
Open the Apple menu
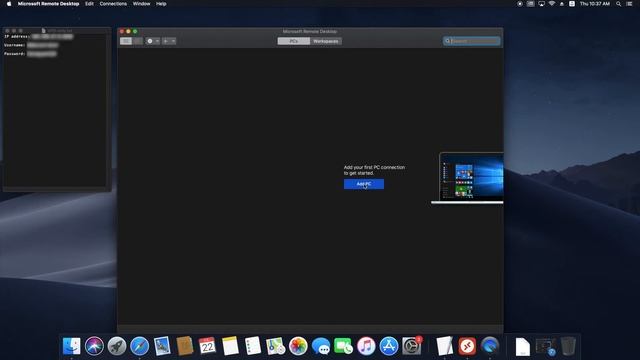click(x=9, y=4)
